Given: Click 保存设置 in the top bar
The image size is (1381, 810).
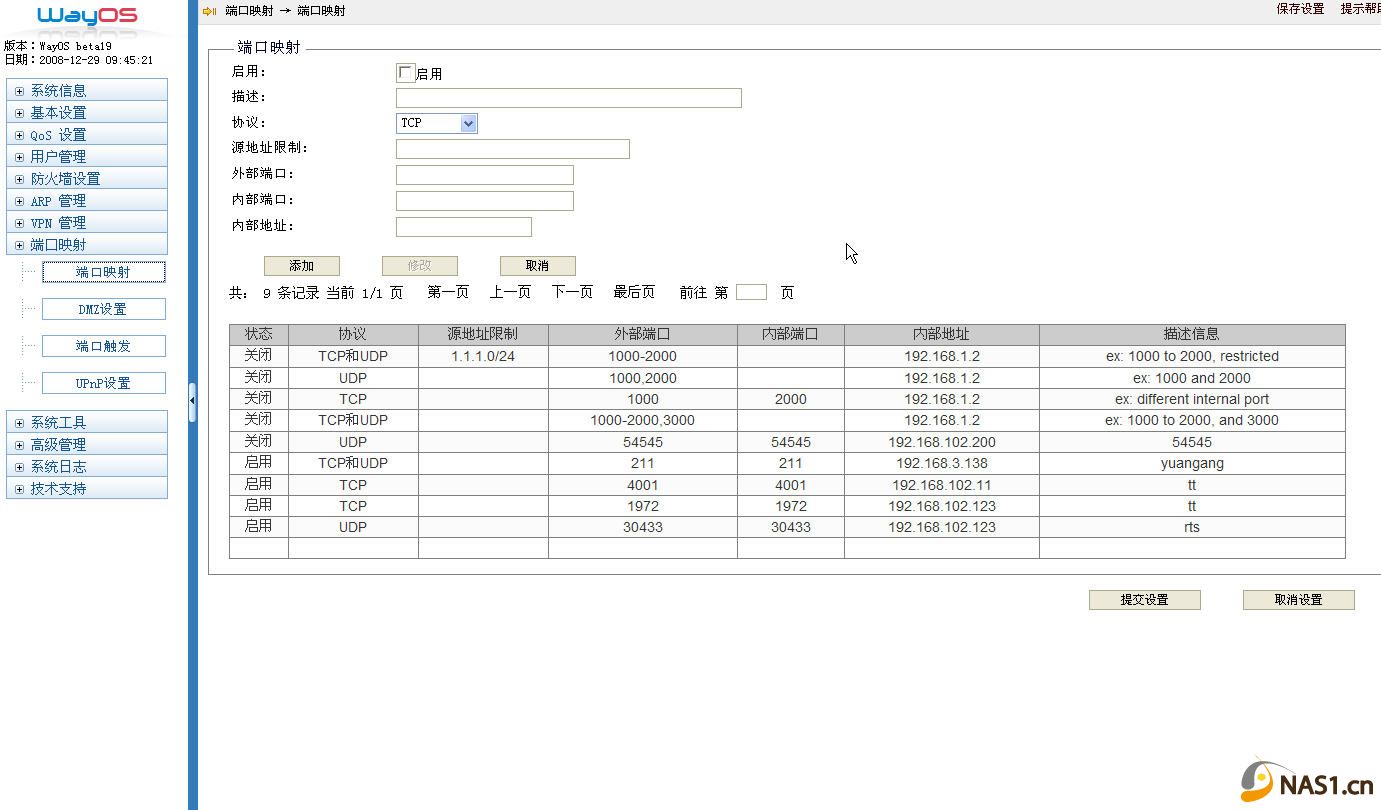Looking at the screenshot, I should [x=1300, y=9].
